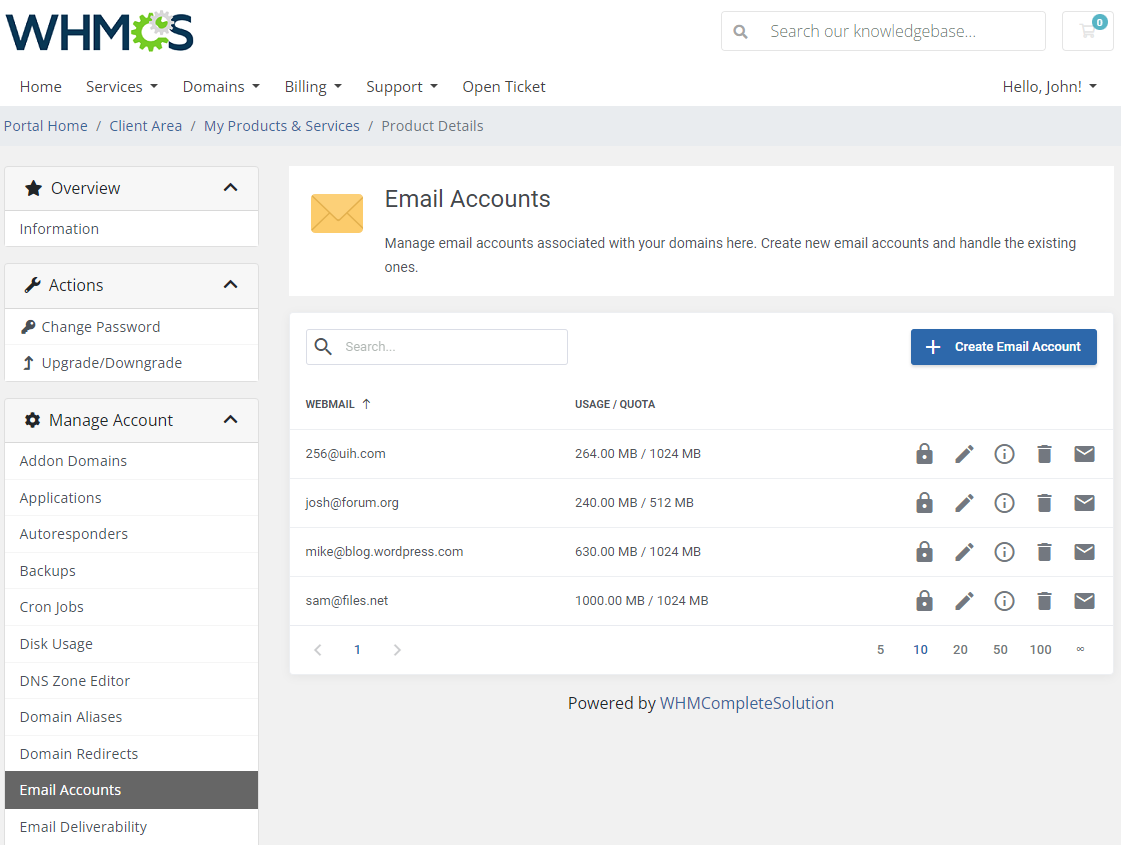Click Create Email Account button
Viewport: 1121px width, 845px height.
(1004, 347)
